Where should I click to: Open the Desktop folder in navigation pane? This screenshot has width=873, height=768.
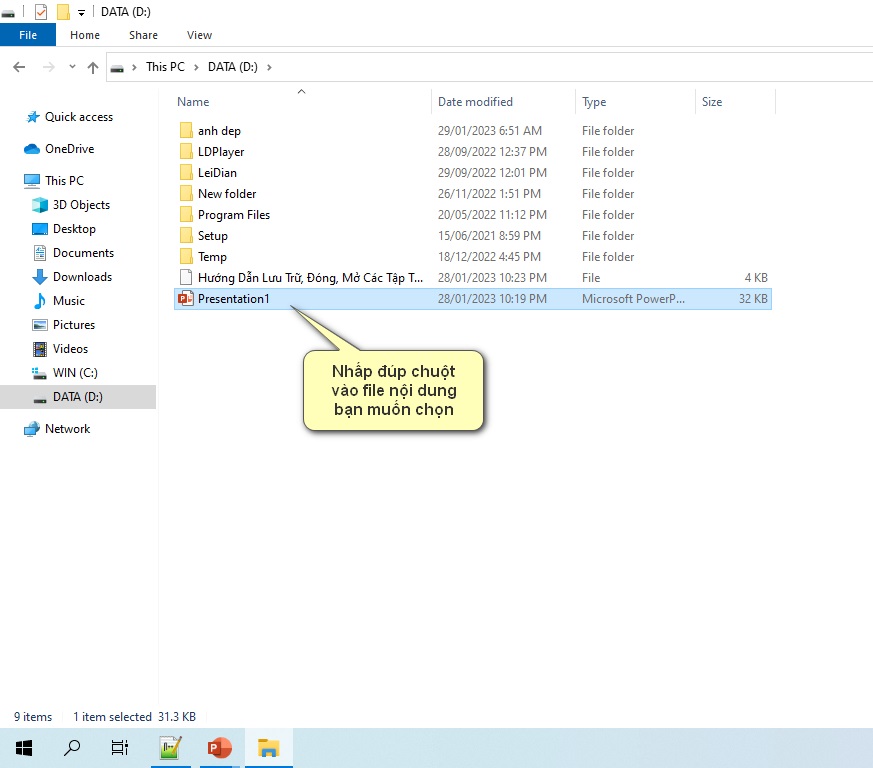point(74,228)
